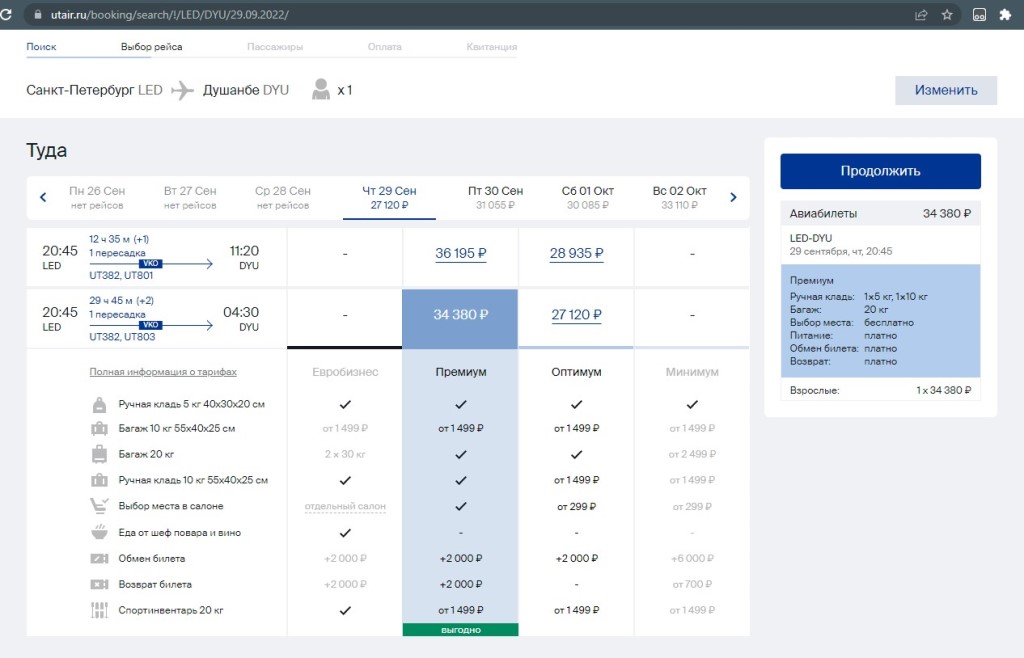Bookmark this page with the star icon
This screenshot has height=658, width=1024.
[x=947, y=15]
